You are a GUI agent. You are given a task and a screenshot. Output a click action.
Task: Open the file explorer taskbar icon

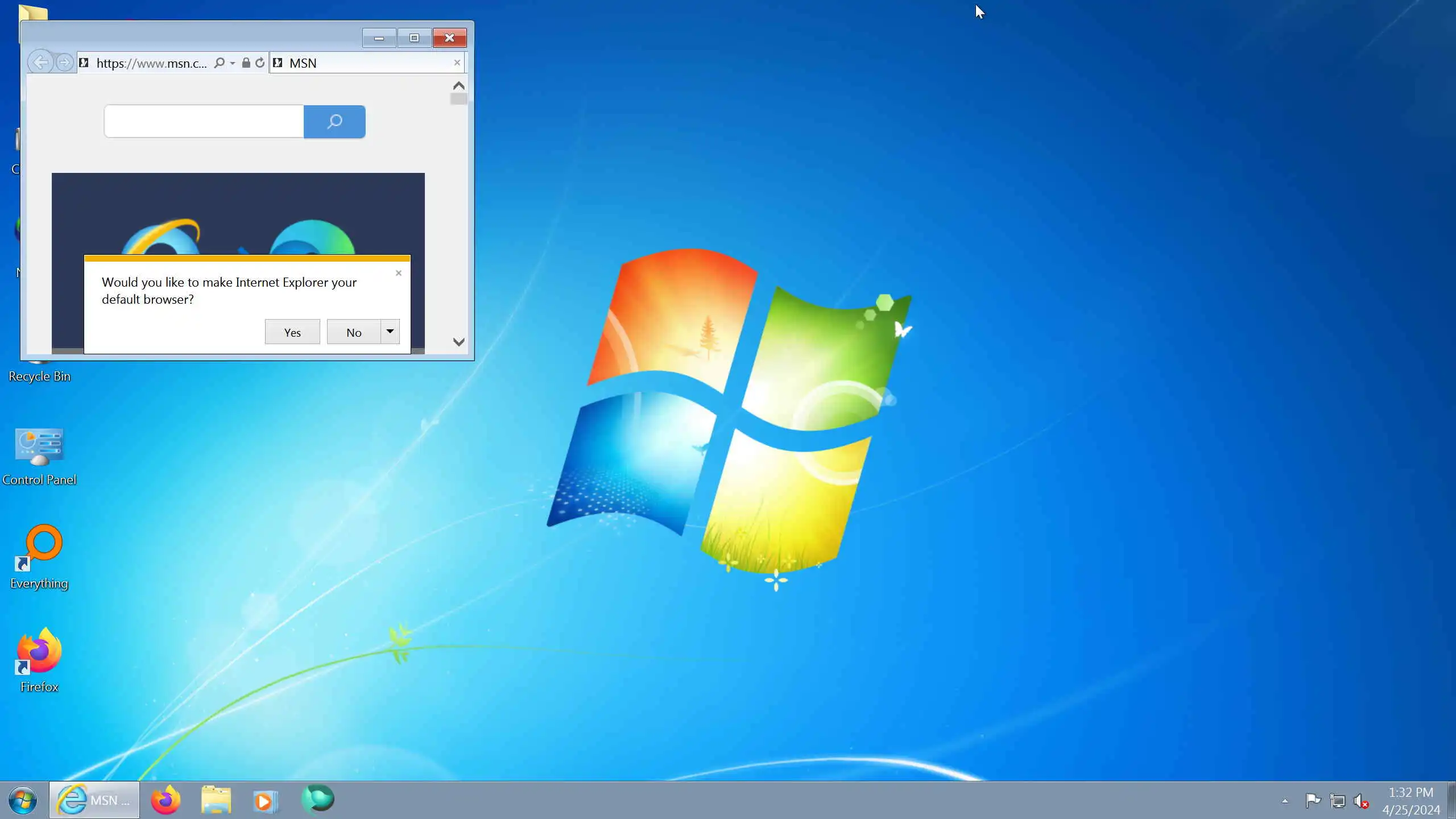tap(216, 800)
